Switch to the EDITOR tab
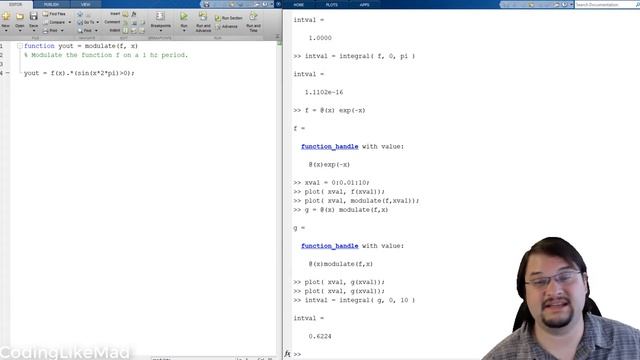 [16, 4]
